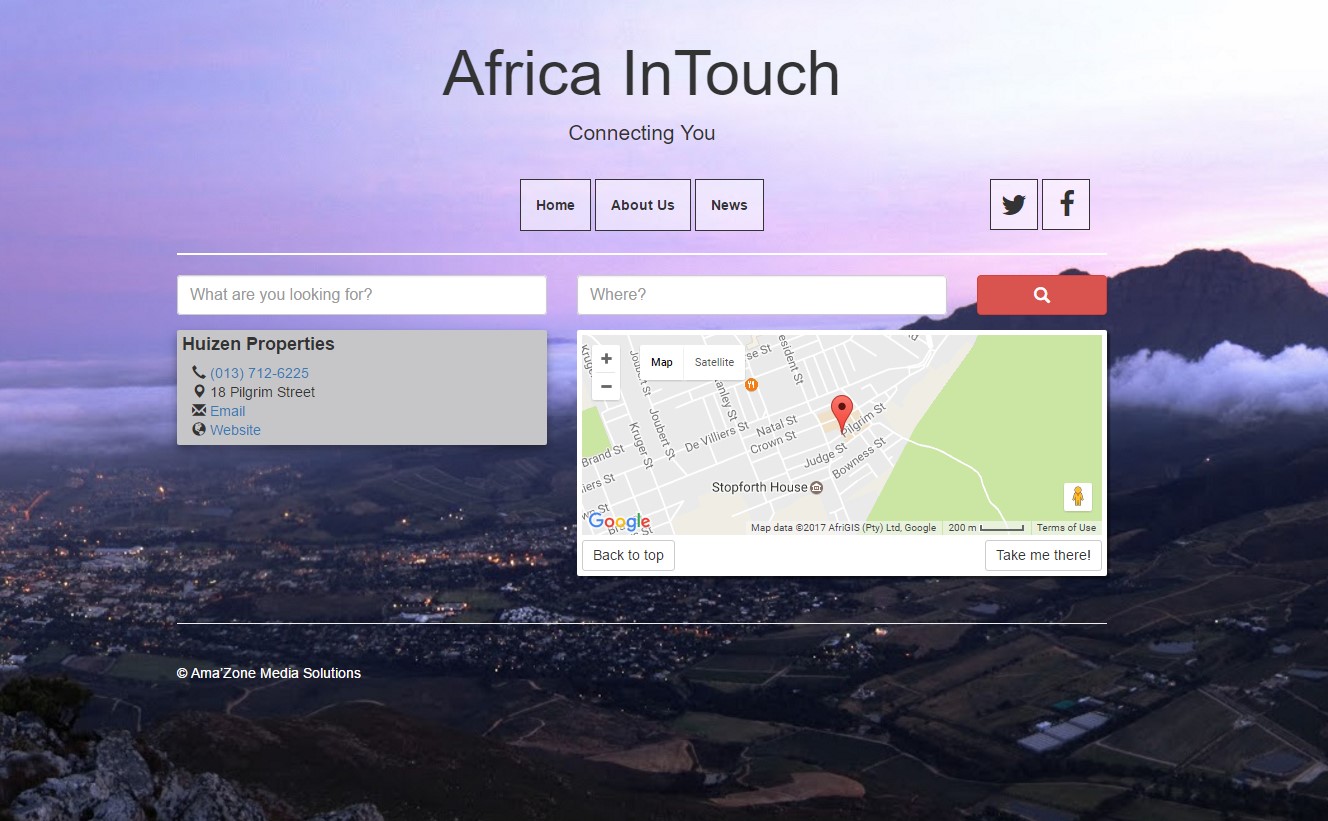Click the Google logo on map
Image resolution: width=1328 pixels, height=821 pixels.
619,521
